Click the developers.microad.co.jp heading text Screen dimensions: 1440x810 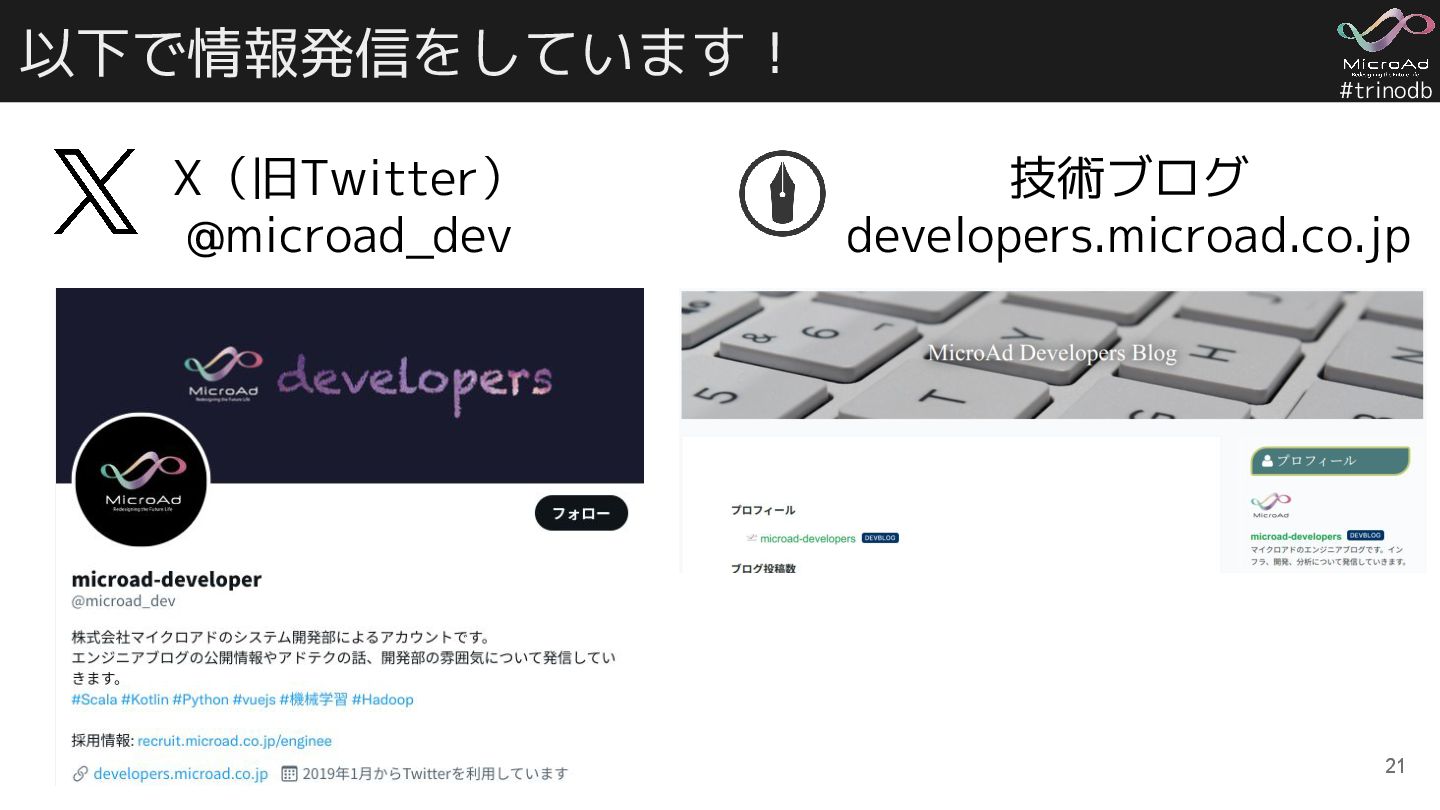tap(1128, 236)
